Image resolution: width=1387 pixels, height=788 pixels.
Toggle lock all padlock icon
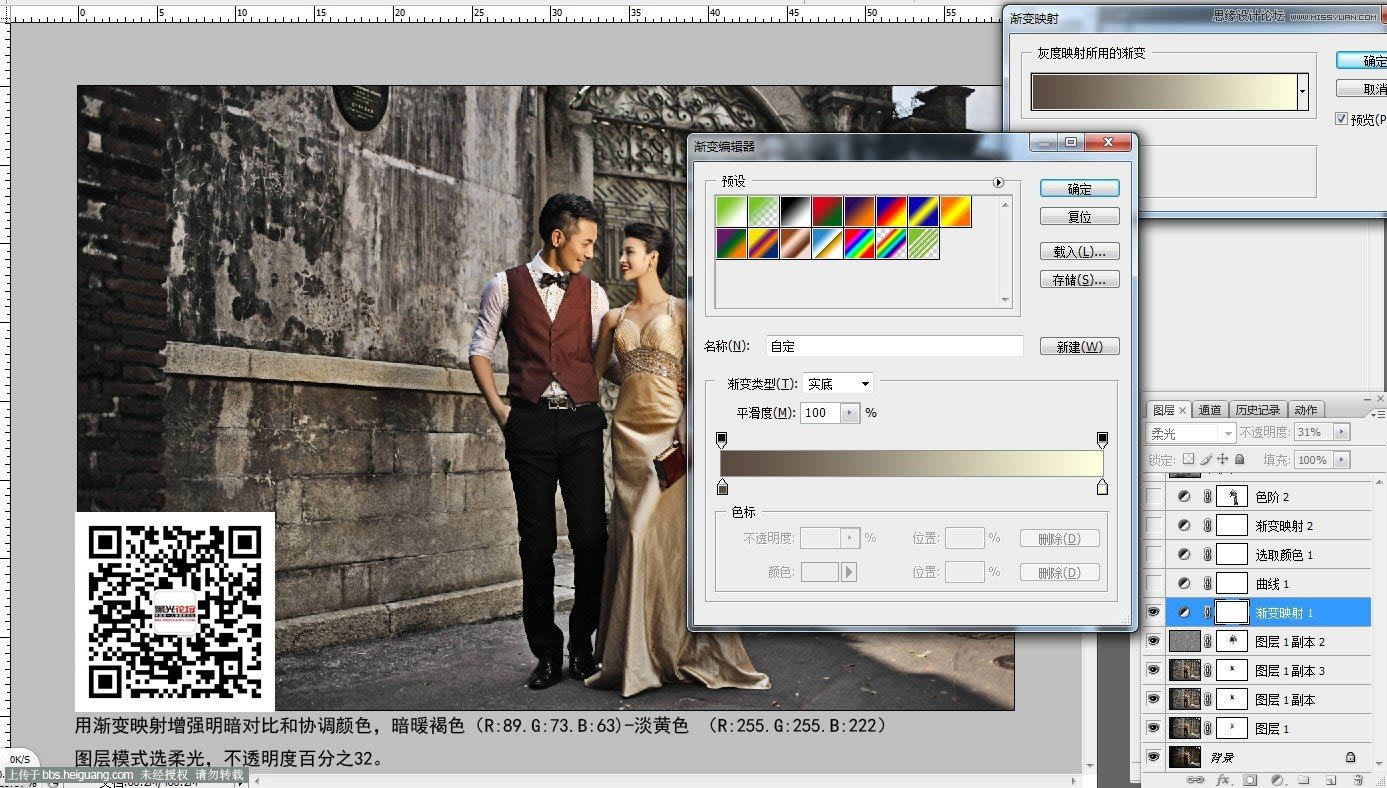1240,460
